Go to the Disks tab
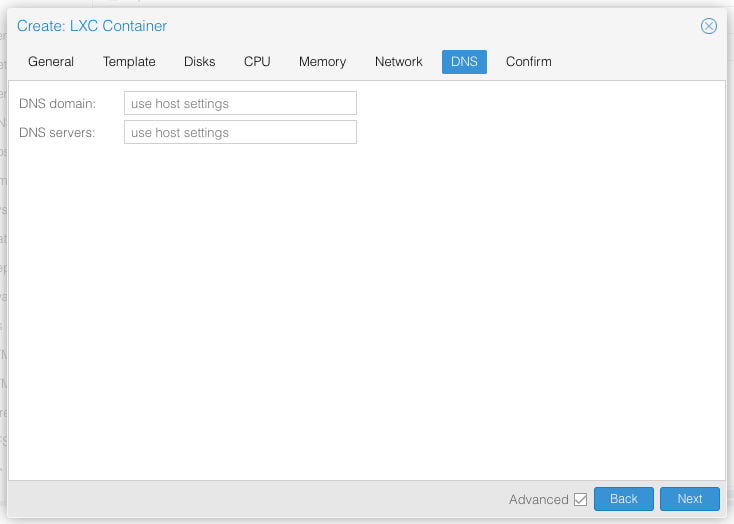 199,62
